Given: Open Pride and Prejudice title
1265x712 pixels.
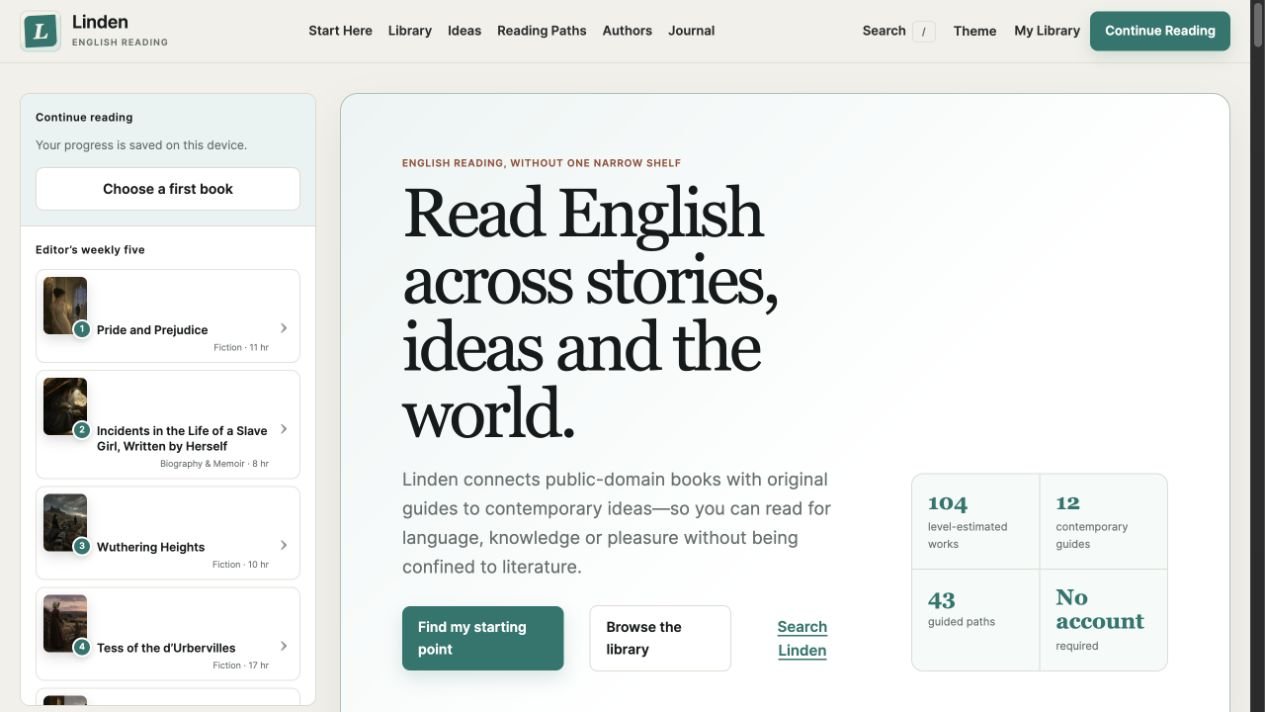Looking at the screenshot, I should [x=152, y=330].
